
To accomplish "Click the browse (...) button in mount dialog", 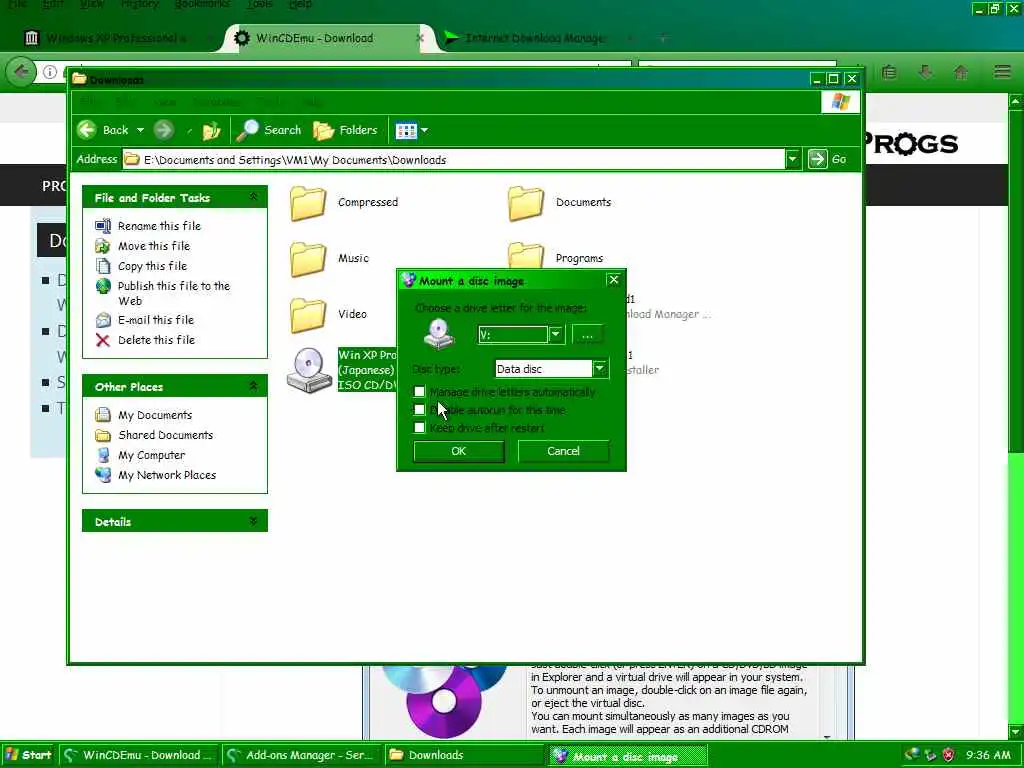I will pyautogui.click(x=587, y=334).
